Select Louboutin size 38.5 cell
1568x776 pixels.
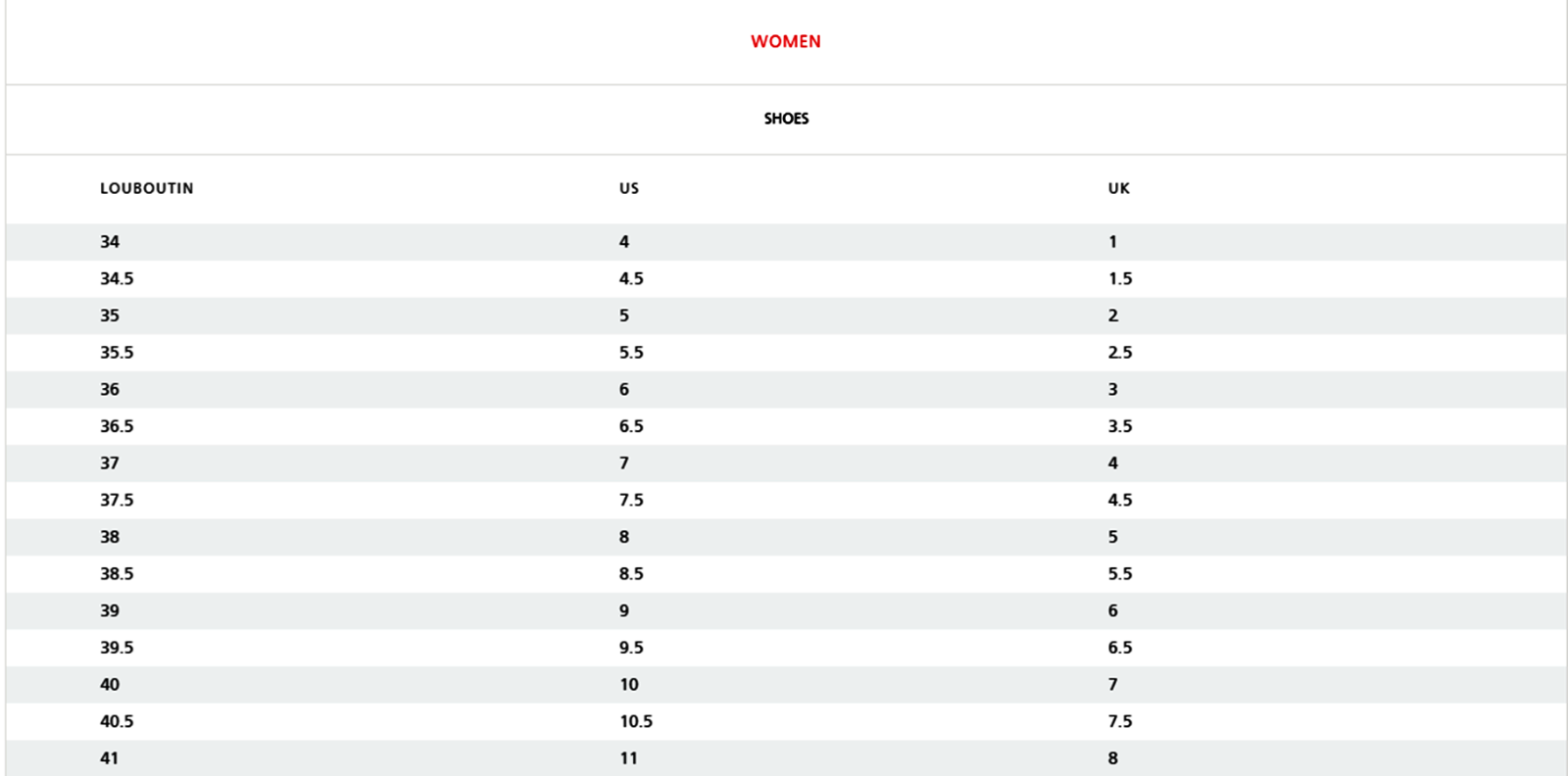pos(117,574)
